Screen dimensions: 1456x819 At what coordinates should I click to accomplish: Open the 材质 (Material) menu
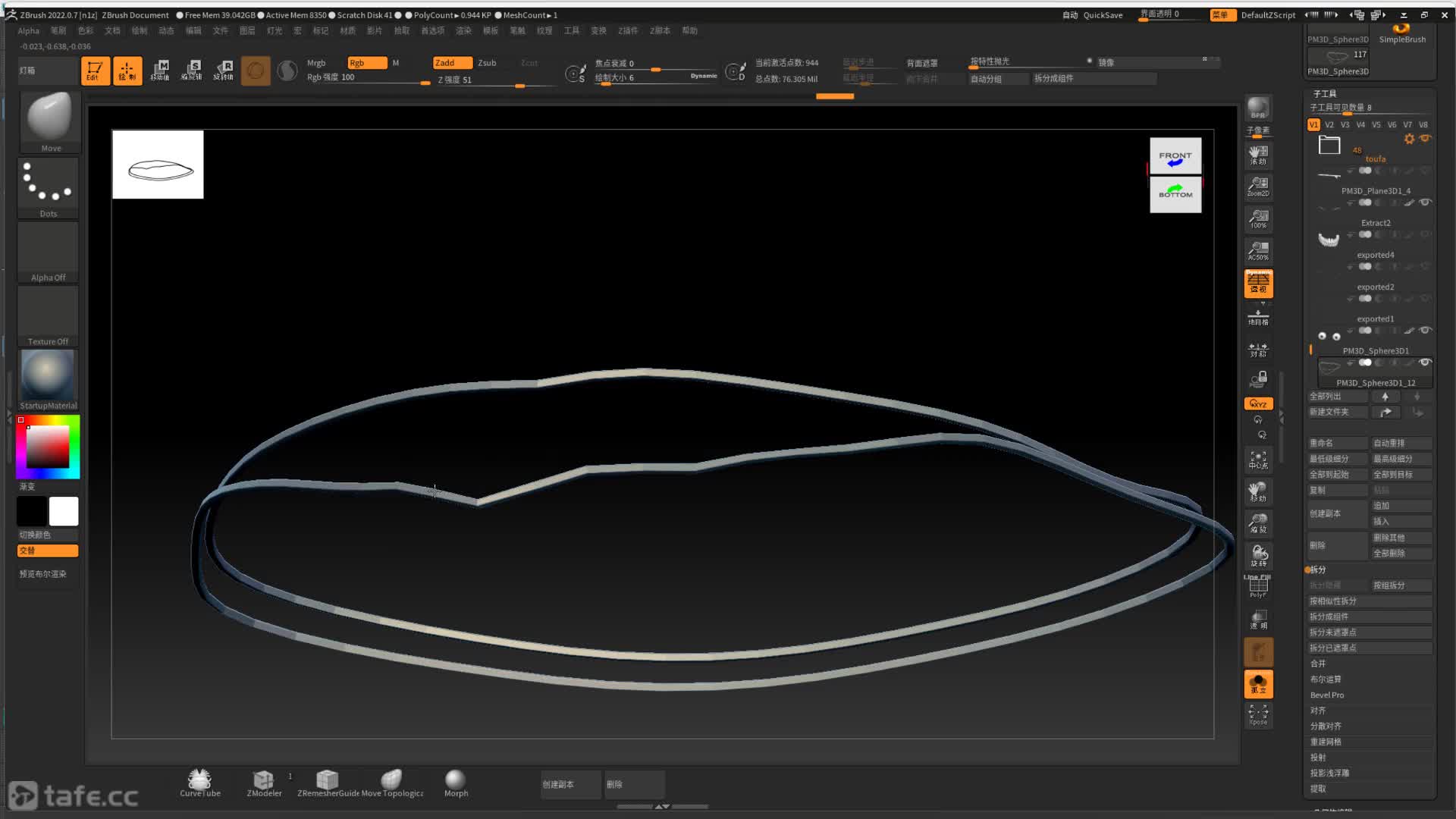[347, 31]
